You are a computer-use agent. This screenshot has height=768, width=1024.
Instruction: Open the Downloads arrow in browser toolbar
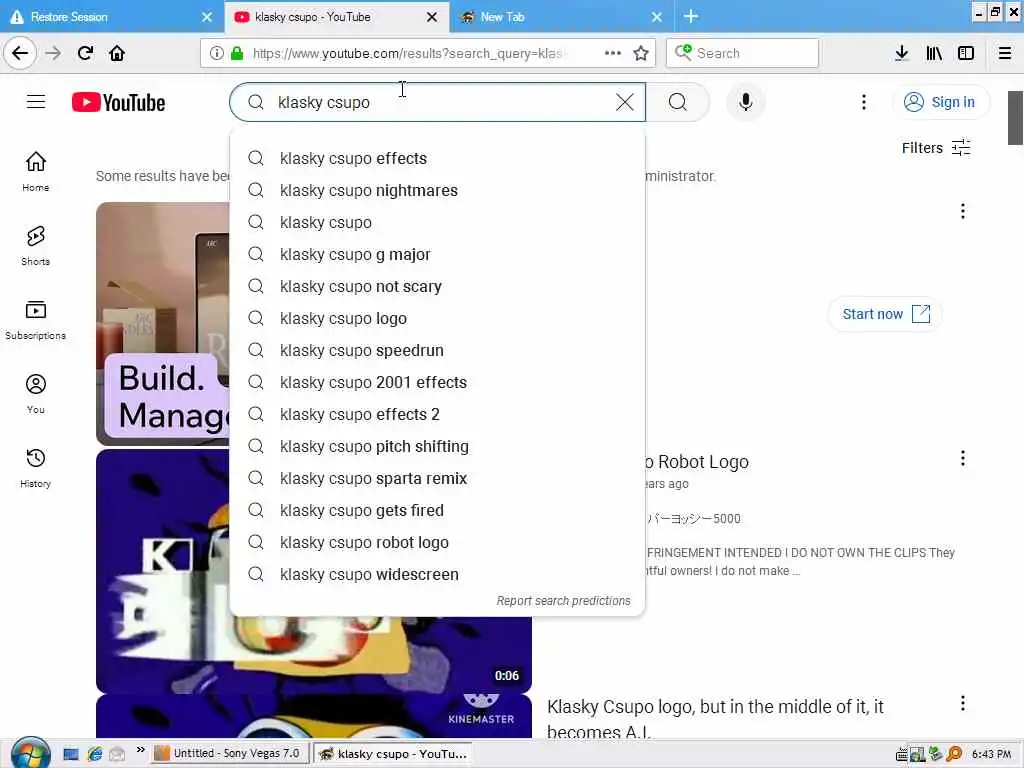(901, 54)
